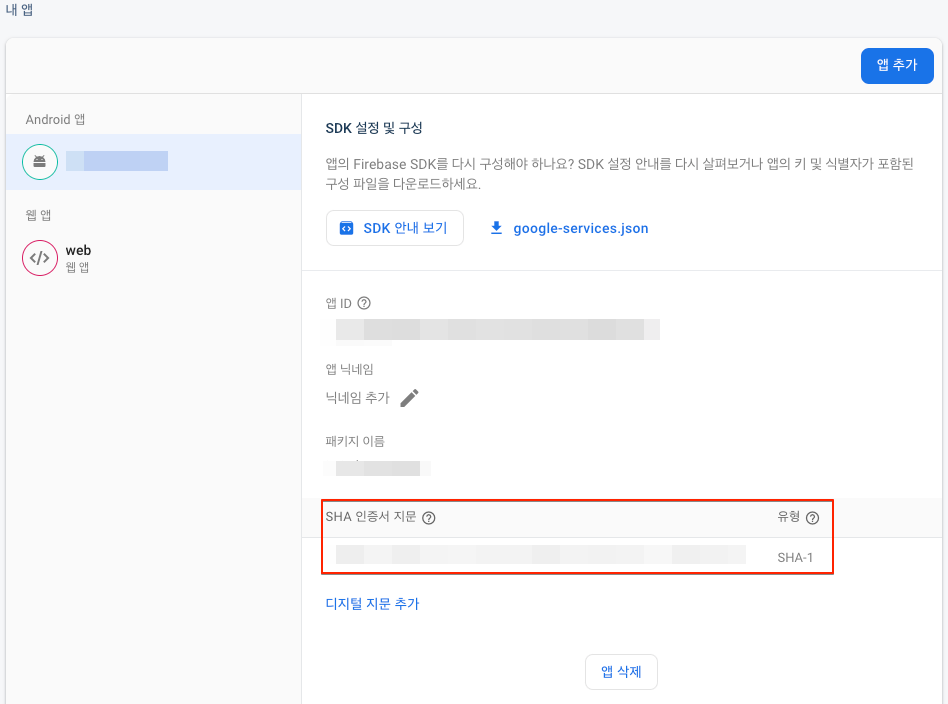Select the SHA-1 type value

[x=794, y=557]
